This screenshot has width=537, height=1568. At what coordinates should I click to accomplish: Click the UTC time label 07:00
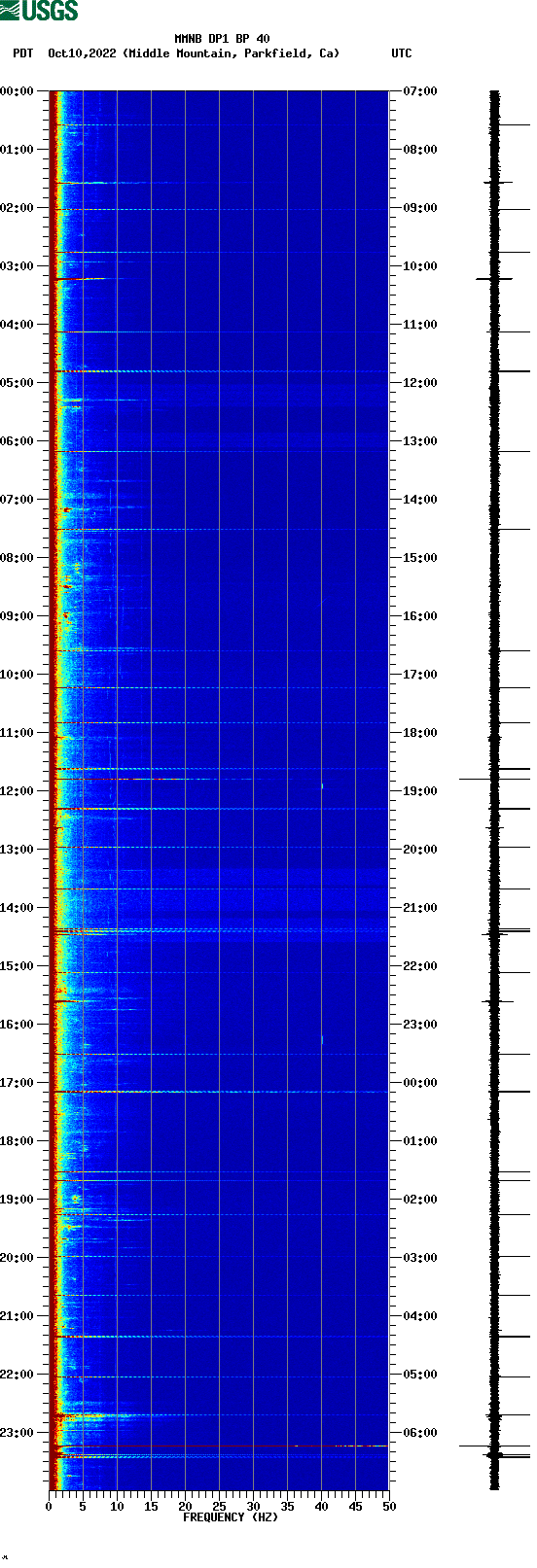(420, 91)
